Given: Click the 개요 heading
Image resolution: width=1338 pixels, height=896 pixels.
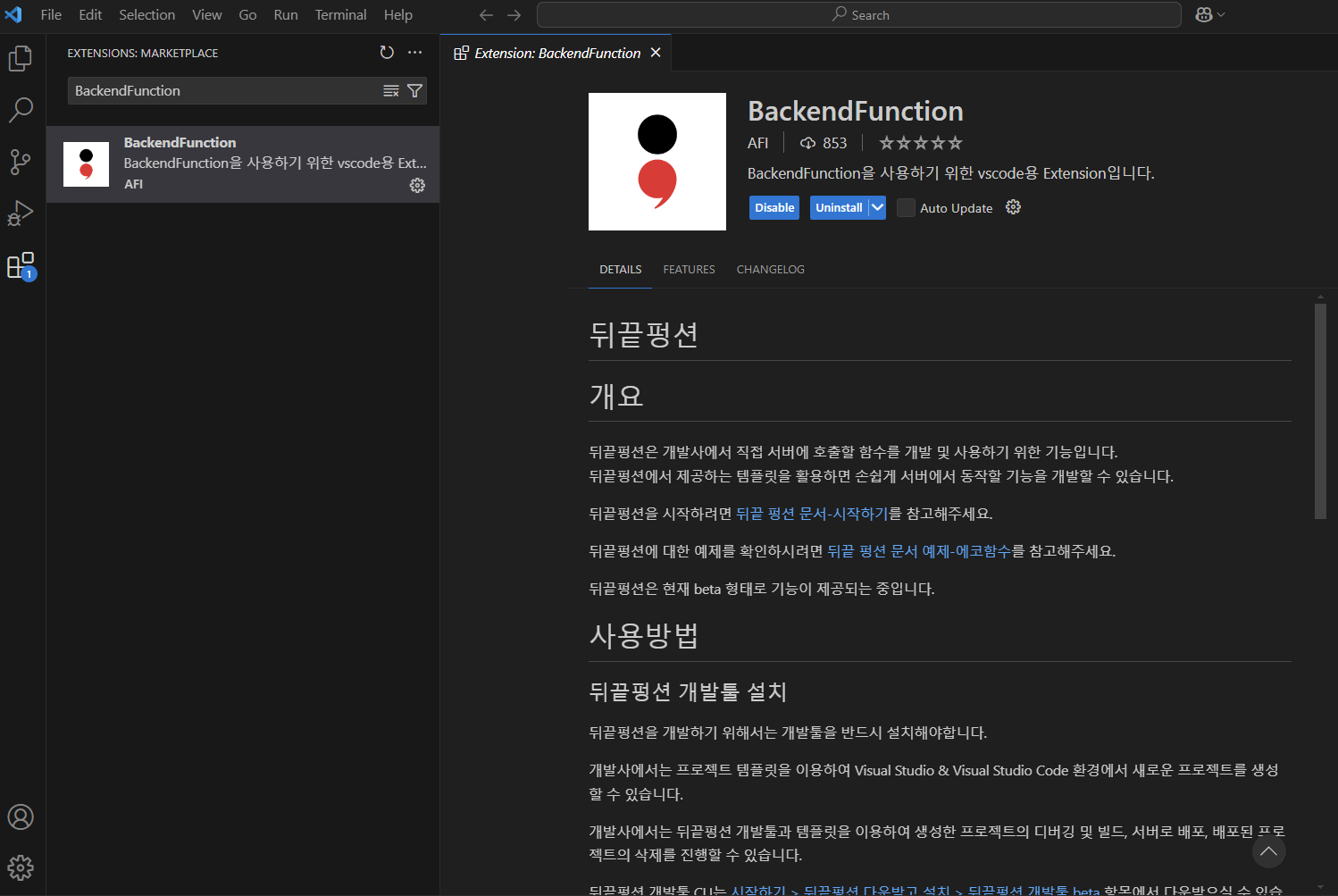Looking at the screenshot, I should click(x=616, y=395).
